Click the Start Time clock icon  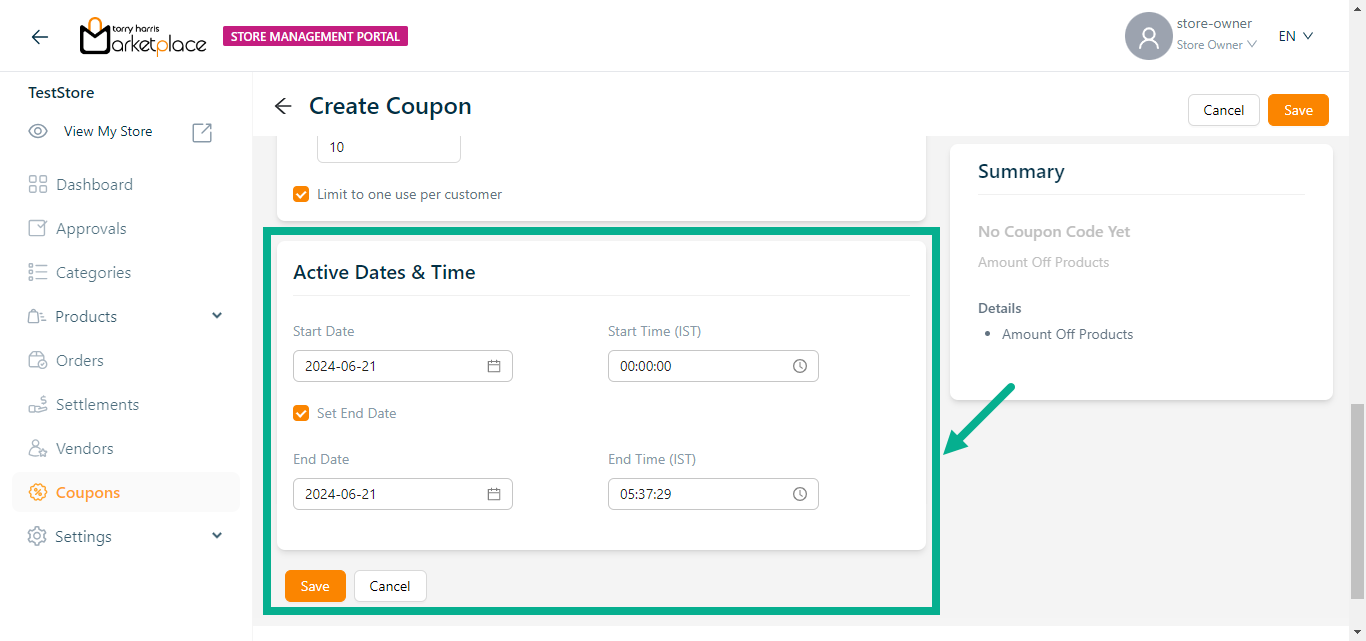point(800,366)
